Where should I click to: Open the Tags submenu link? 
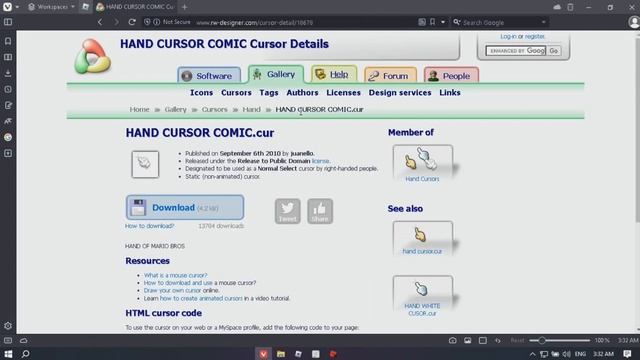[x=269, y=93]
